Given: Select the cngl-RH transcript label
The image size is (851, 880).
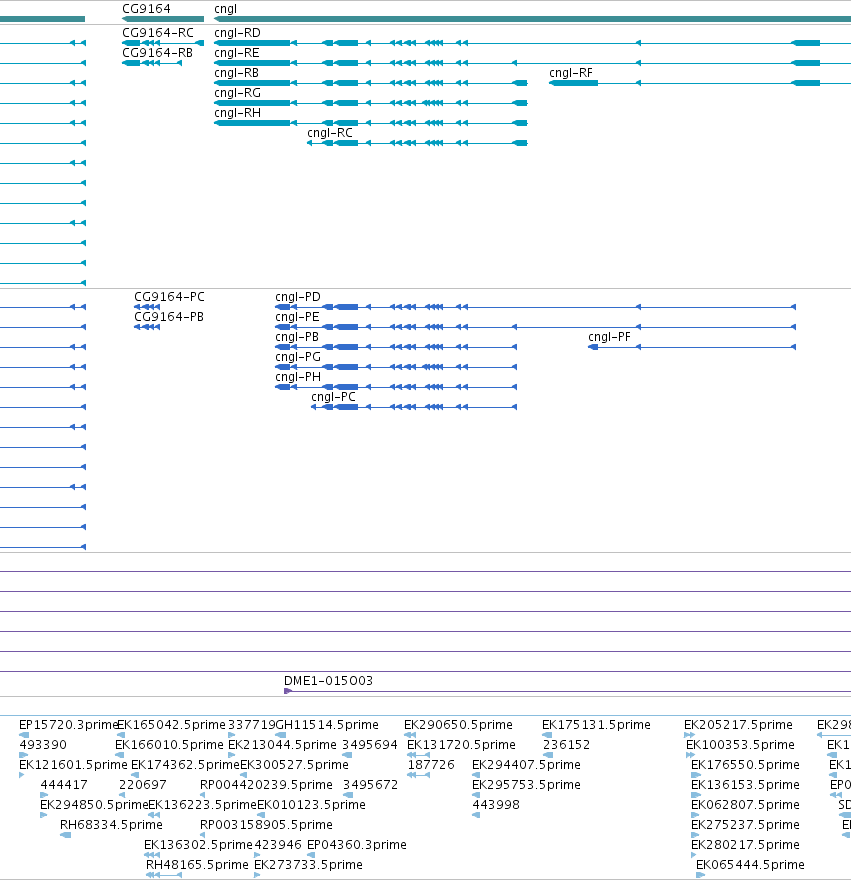Looking at the screenshot, I should click(x=237, y=113).
